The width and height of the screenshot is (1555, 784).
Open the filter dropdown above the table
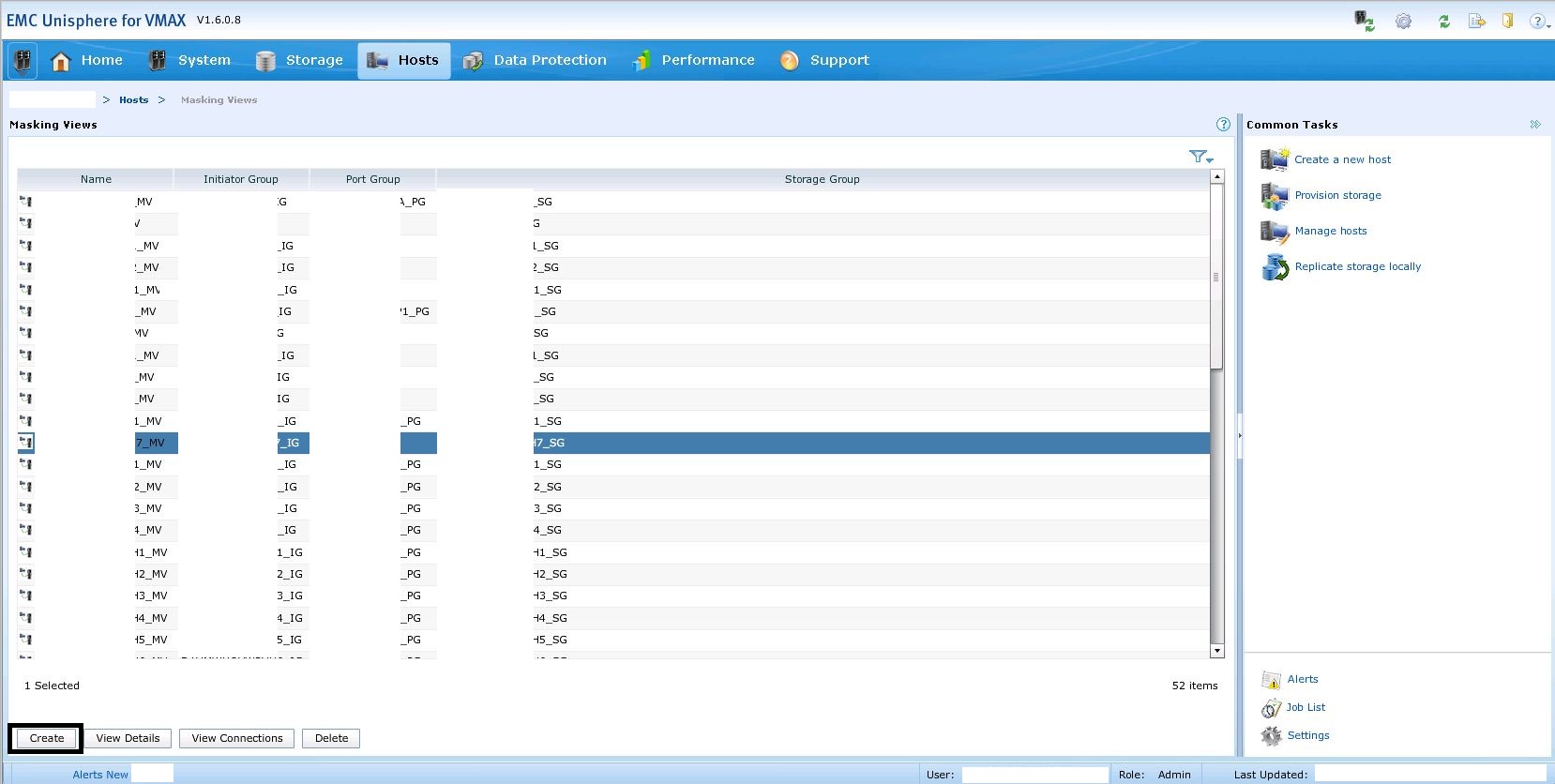(x=1200, y=157)
